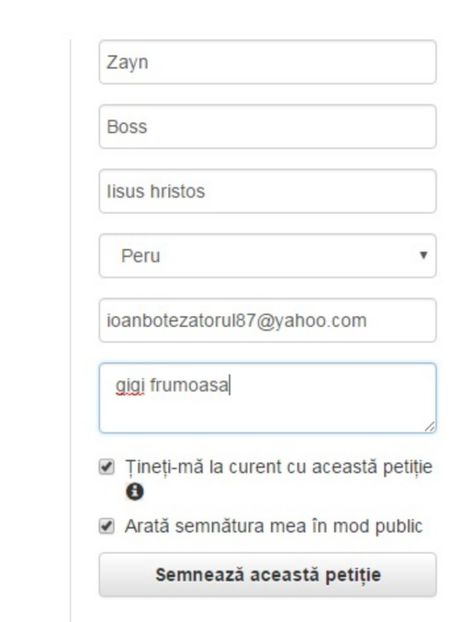Screen dimensions: 450x622
Task: Click the field containing Iisus hristos
Action: (x=267, y=191)
